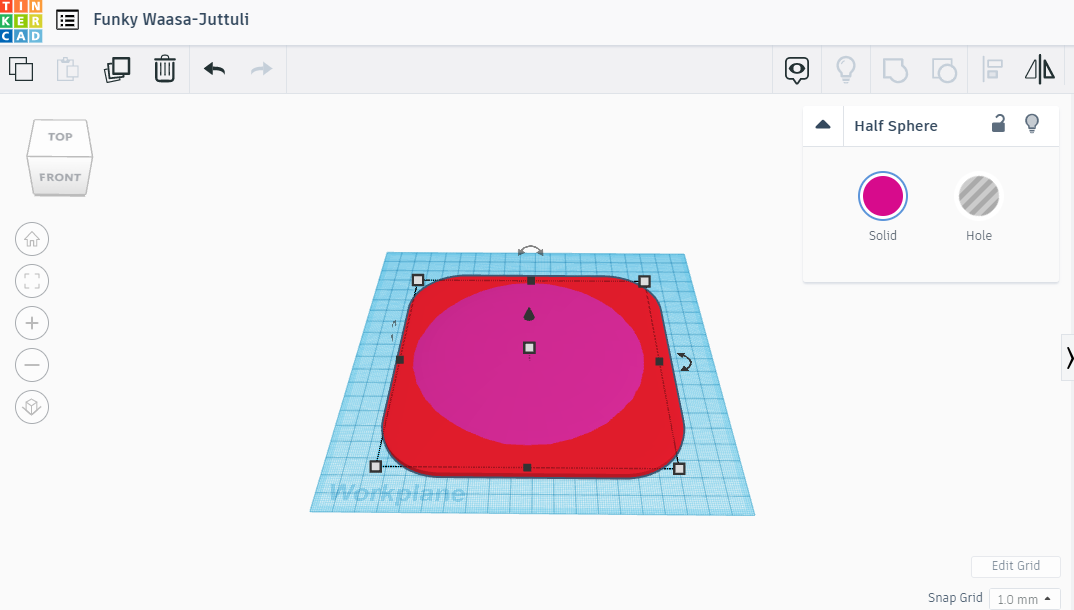Hide the Half Sphere shape via lightbulb

(x=1032, y=123)
